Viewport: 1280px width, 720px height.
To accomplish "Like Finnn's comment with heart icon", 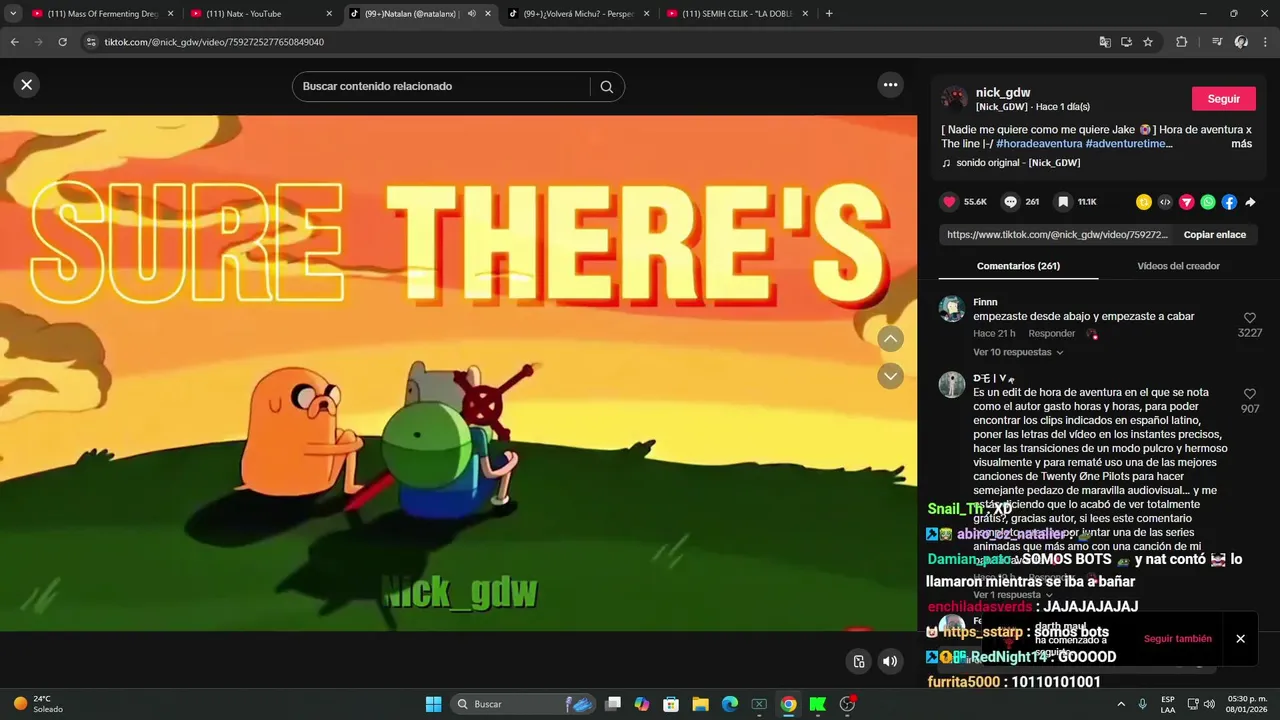I will click(x=1250, y=318).
